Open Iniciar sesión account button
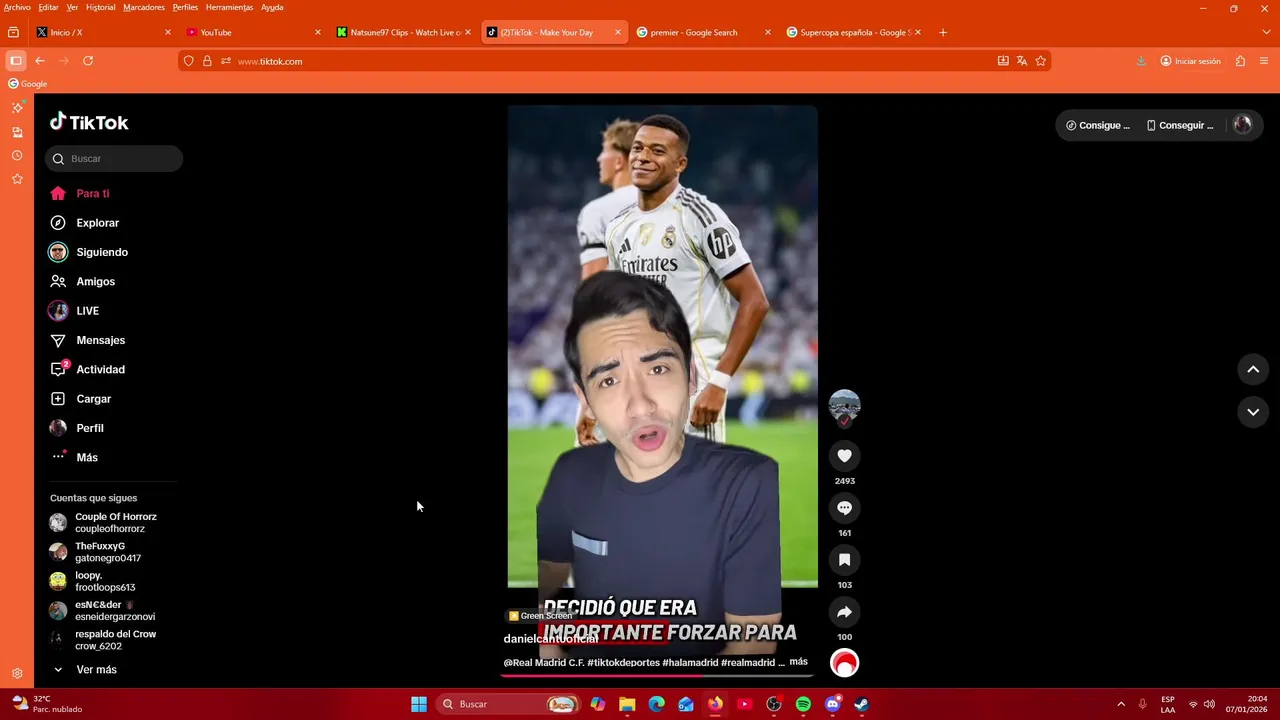The height and width of the screenshot is (720, 1280). [1190, 61]
